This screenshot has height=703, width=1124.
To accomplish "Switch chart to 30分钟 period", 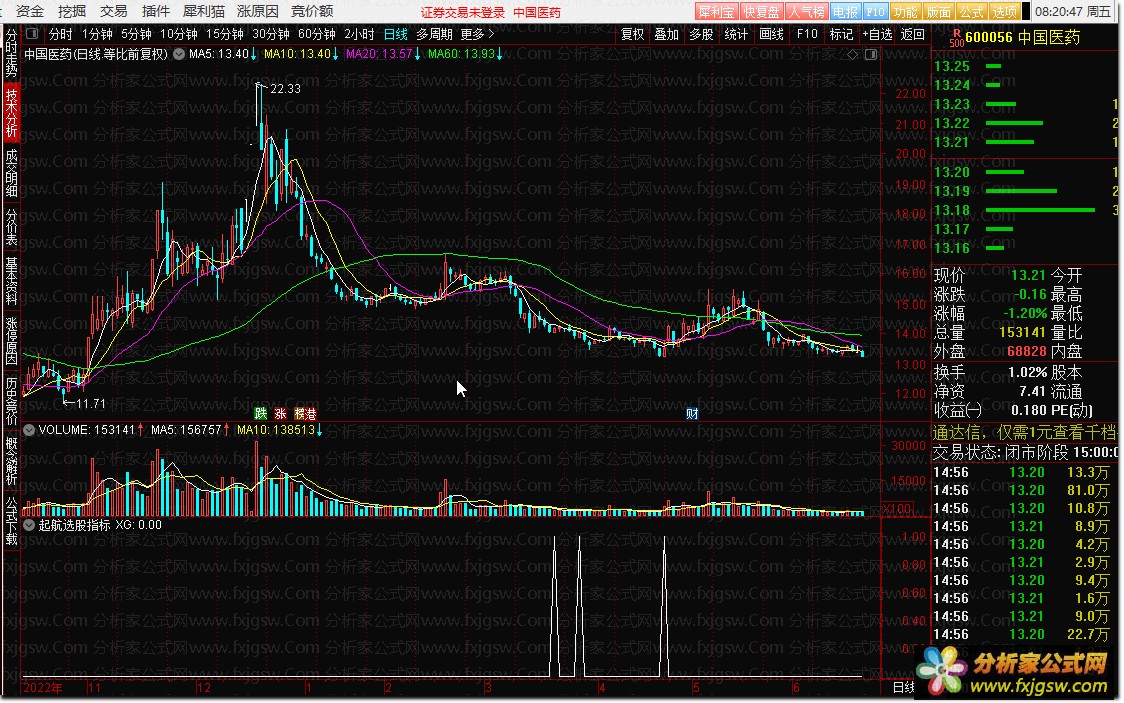I will pos(270,34).
